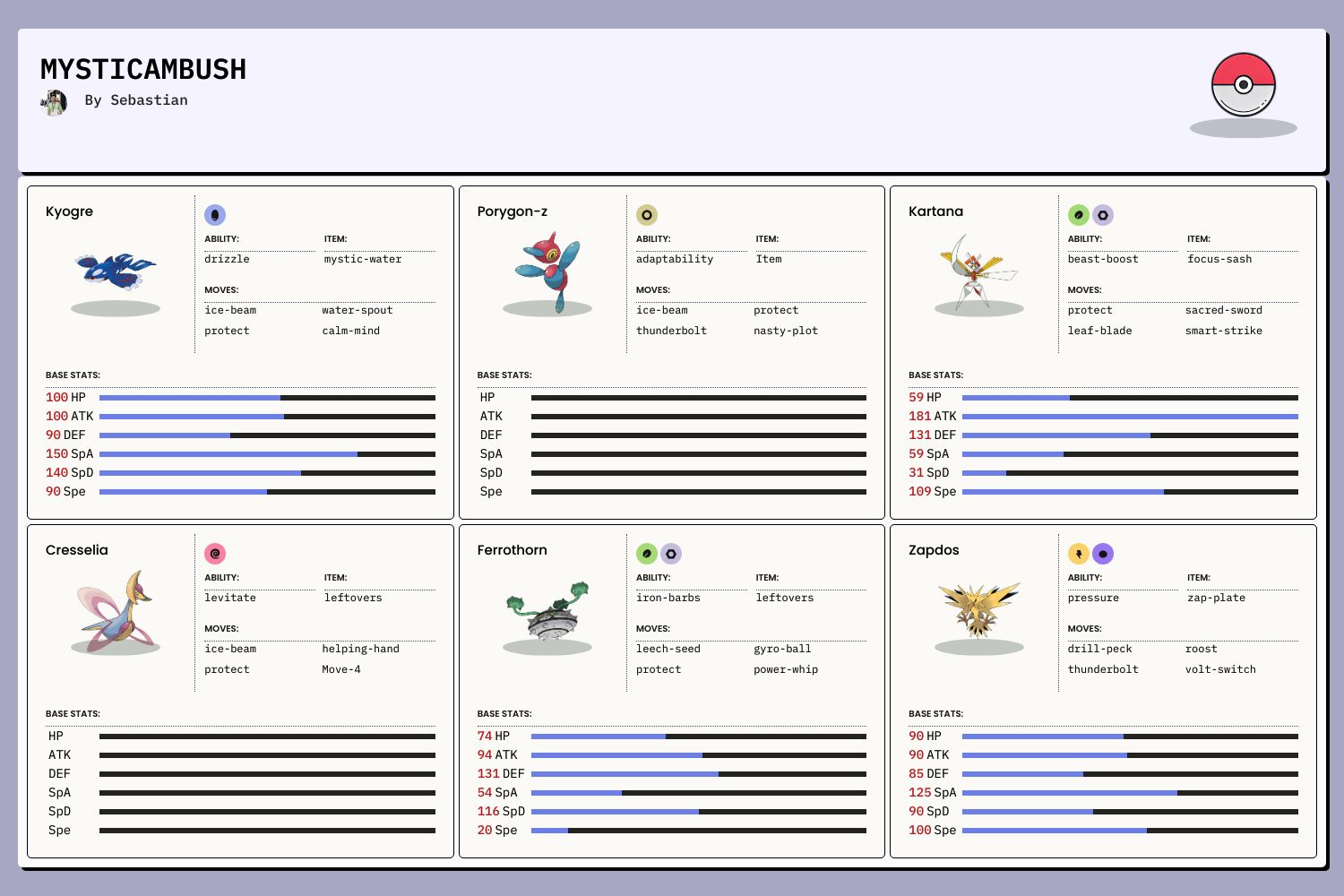Click Ferrothorn's steel type icon
Screen dimensions: 1344x896
[671, 554]
